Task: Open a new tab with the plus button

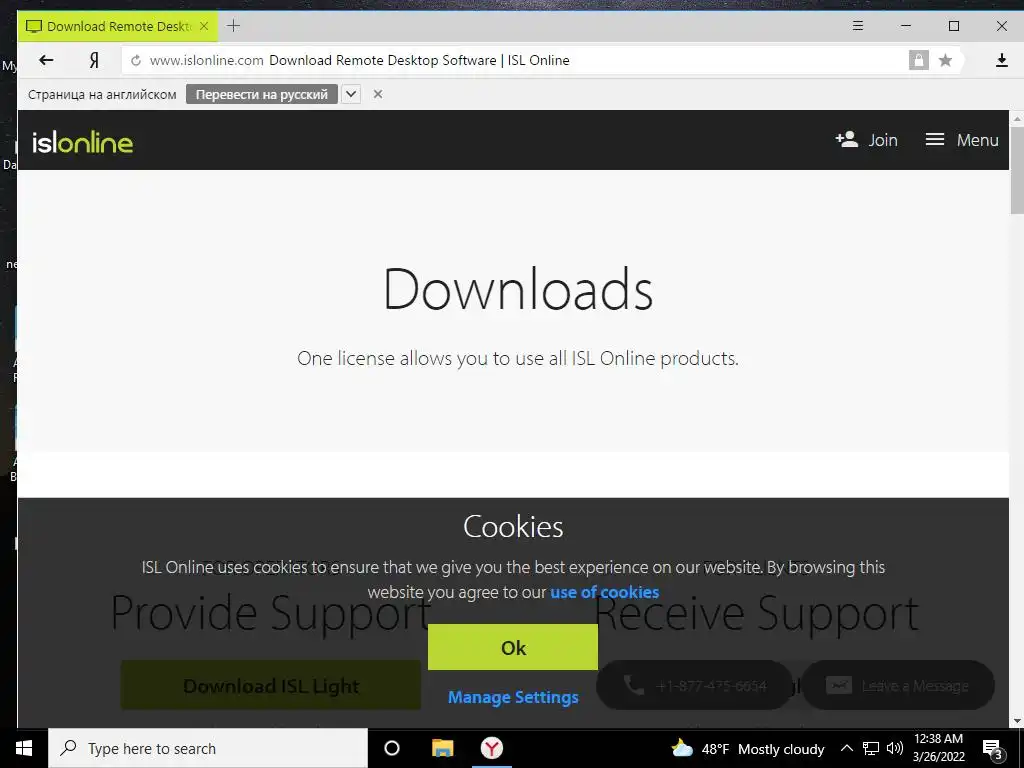Action: click(233, 26)
